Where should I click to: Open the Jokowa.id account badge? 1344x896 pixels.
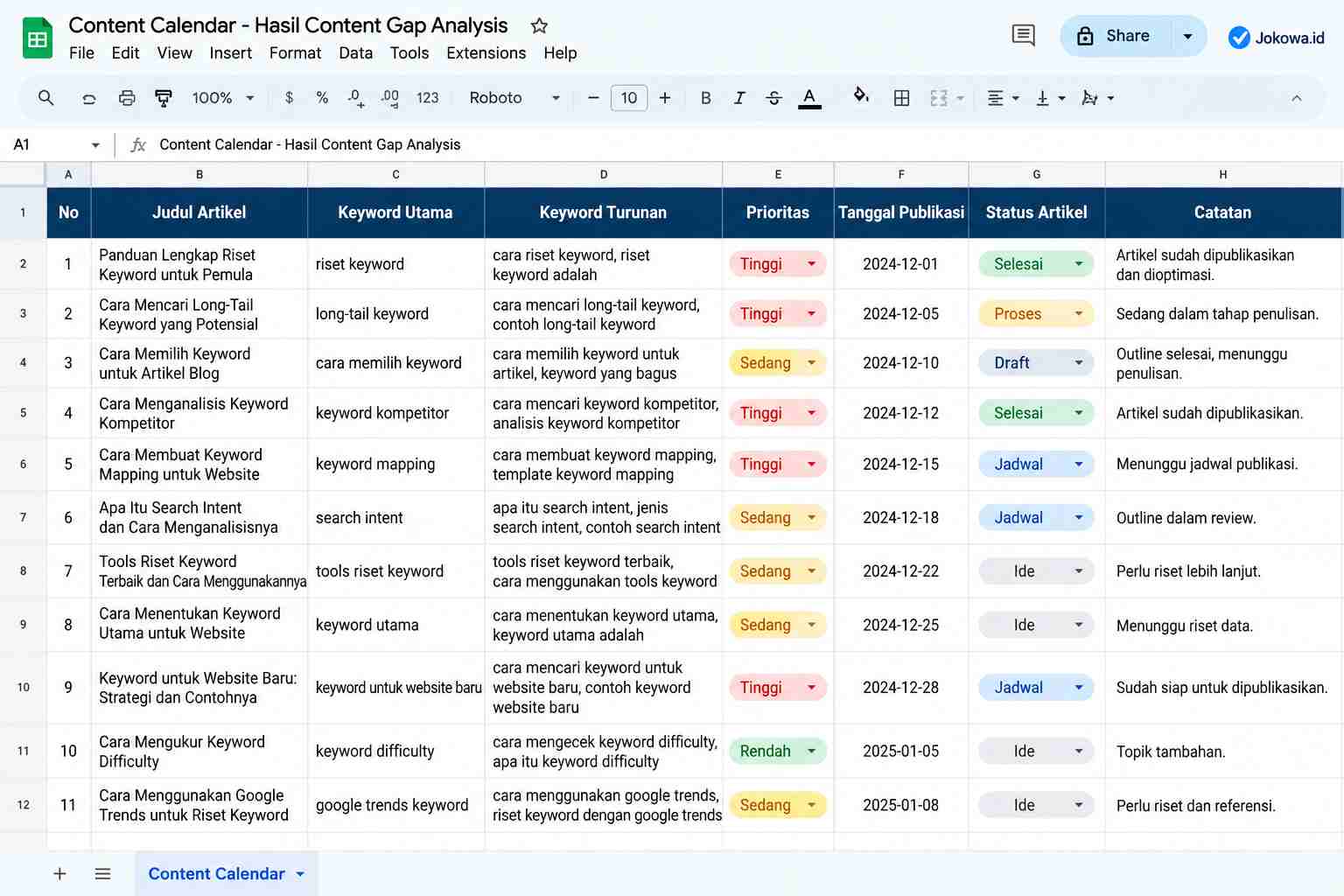click(x=1277, y=38)
